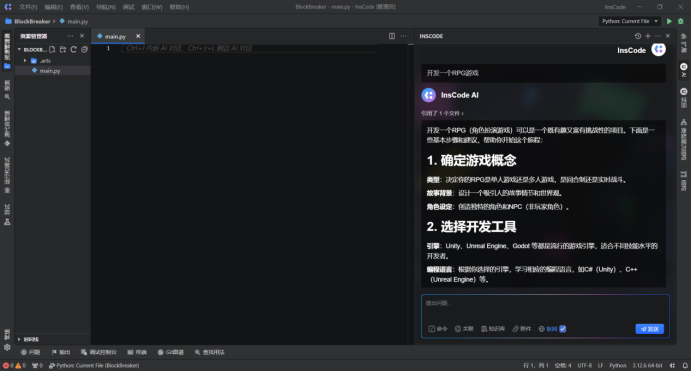The height and width of the screenshot is (371, 692).
Task: Close the explorer side panel
Action: point(82,36)
